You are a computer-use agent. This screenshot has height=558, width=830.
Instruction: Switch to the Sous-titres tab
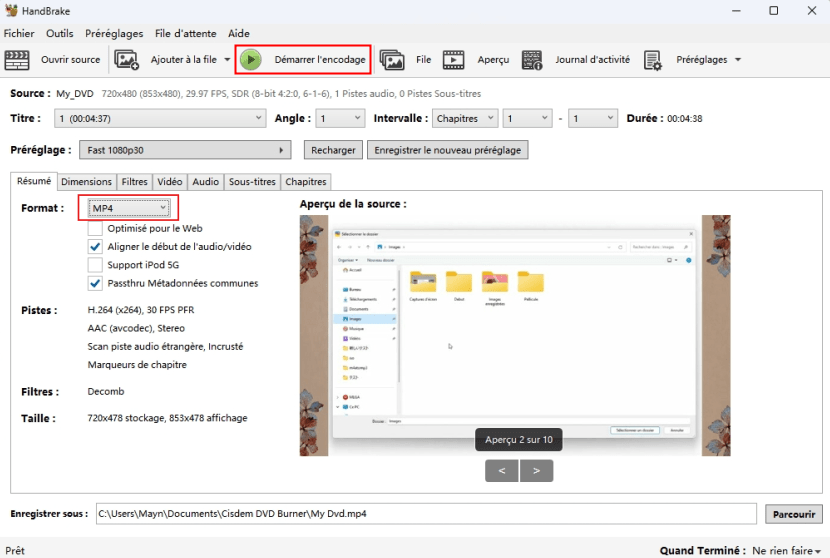coord(252,182)
